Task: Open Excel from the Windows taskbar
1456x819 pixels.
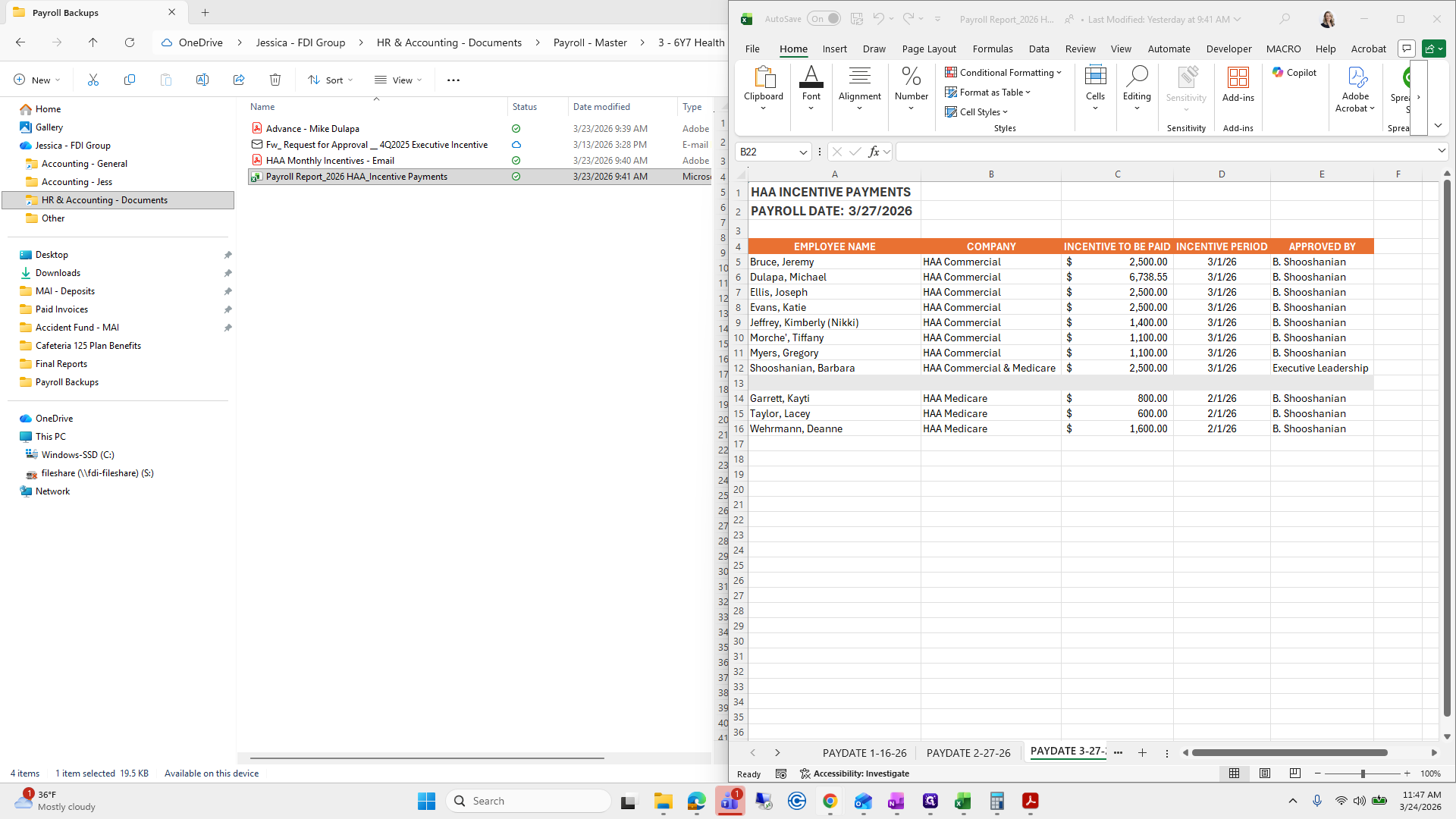Action: point(963,802)
